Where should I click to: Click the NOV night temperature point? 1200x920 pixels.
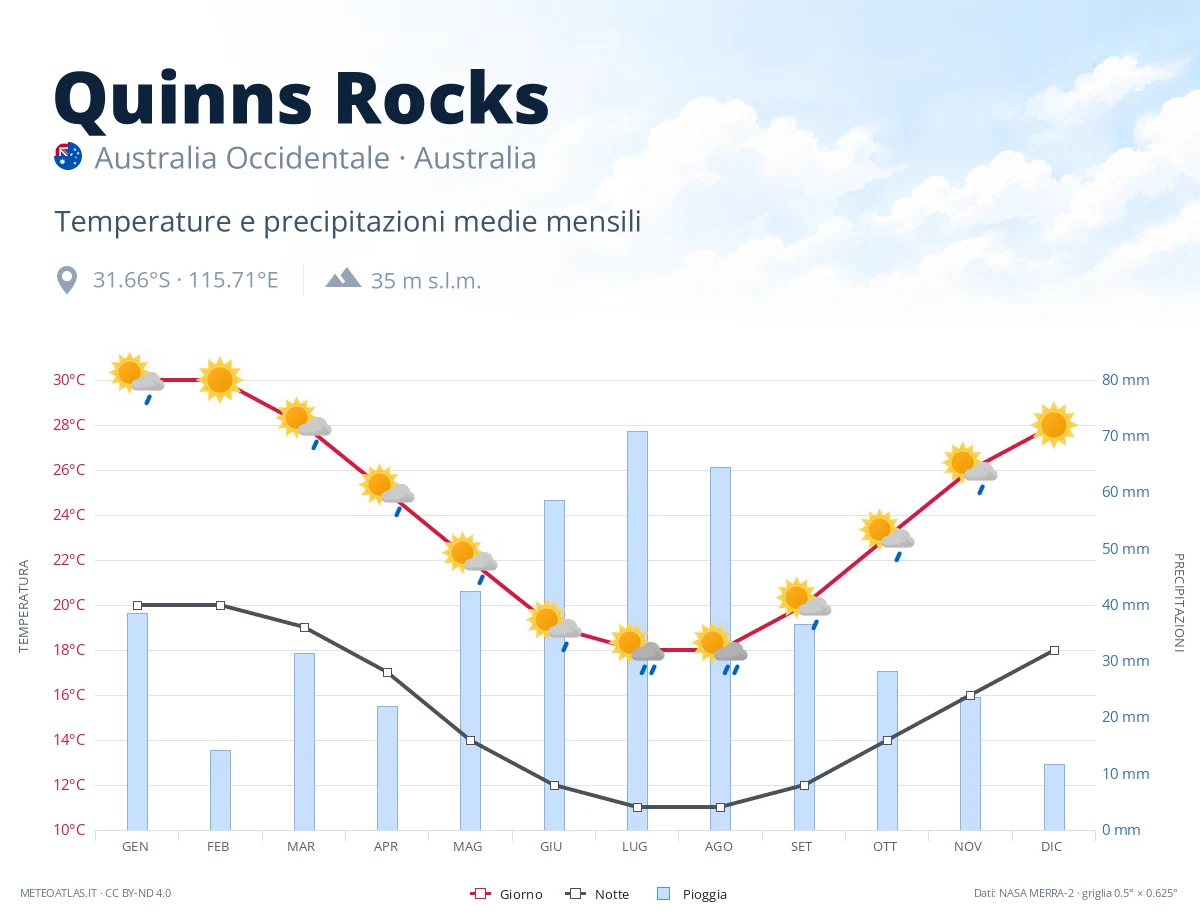[x=970, y=695]
